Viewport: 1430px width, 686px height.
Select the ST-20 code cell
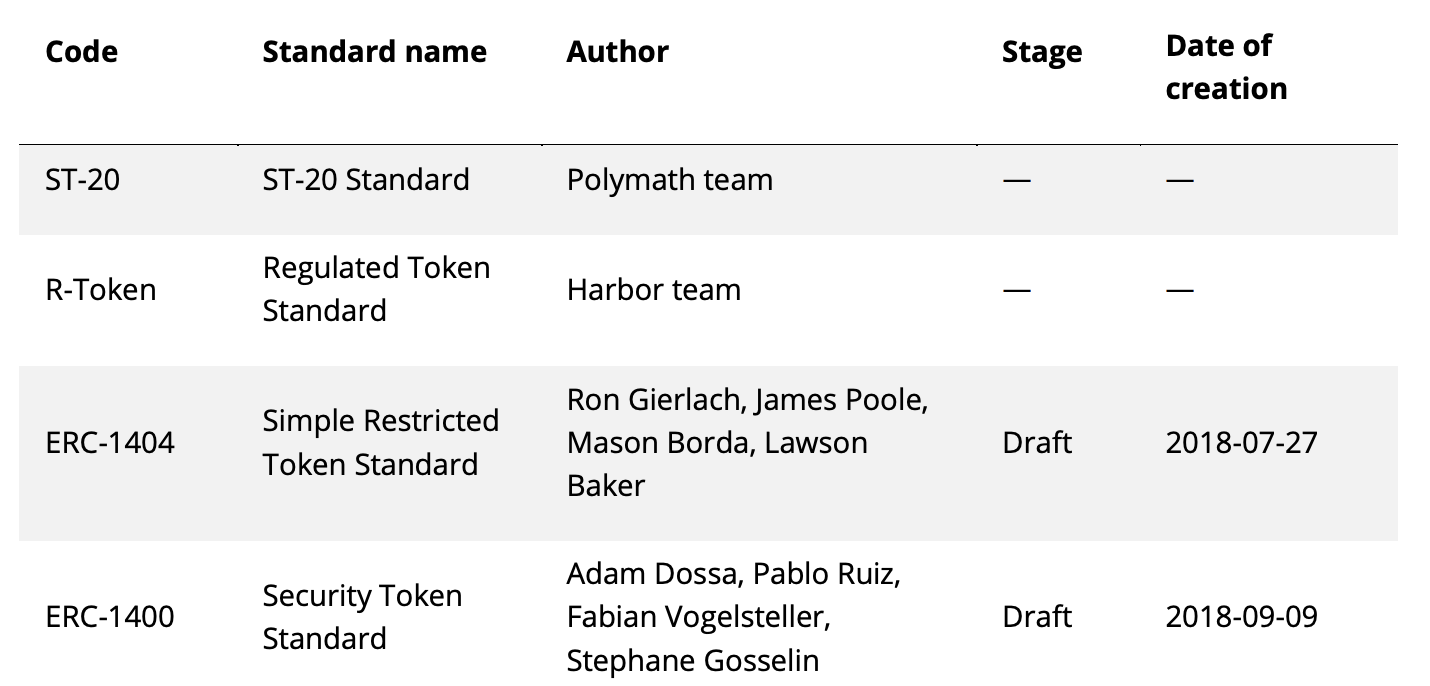[82, 180]
